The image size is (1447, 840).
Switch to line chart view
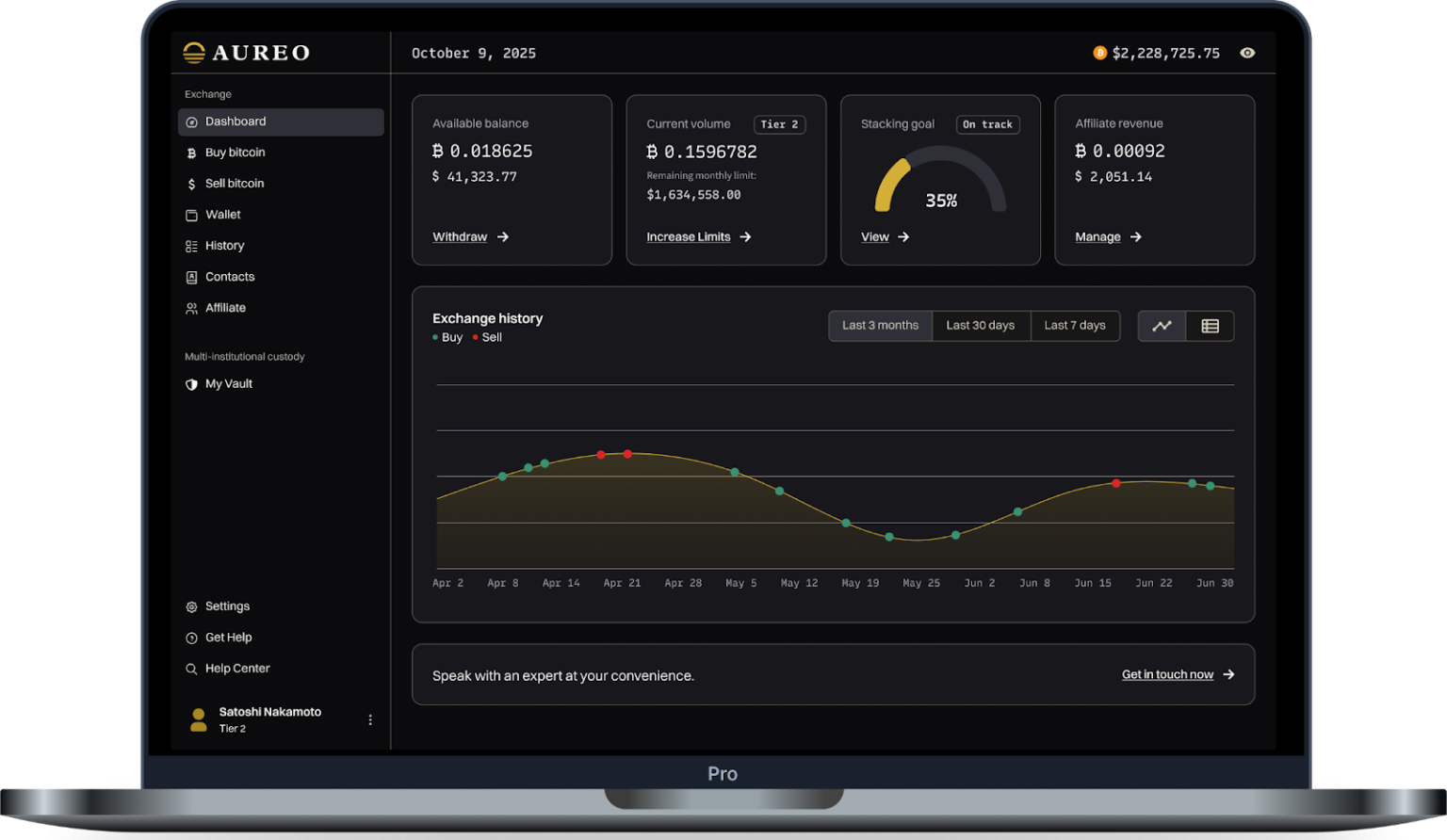[1162, 326]
